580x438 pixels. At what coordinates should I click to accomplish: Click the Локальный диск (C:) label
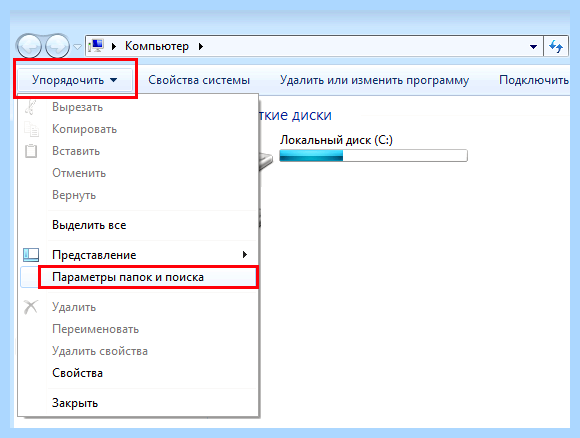(x=336, y=140)
